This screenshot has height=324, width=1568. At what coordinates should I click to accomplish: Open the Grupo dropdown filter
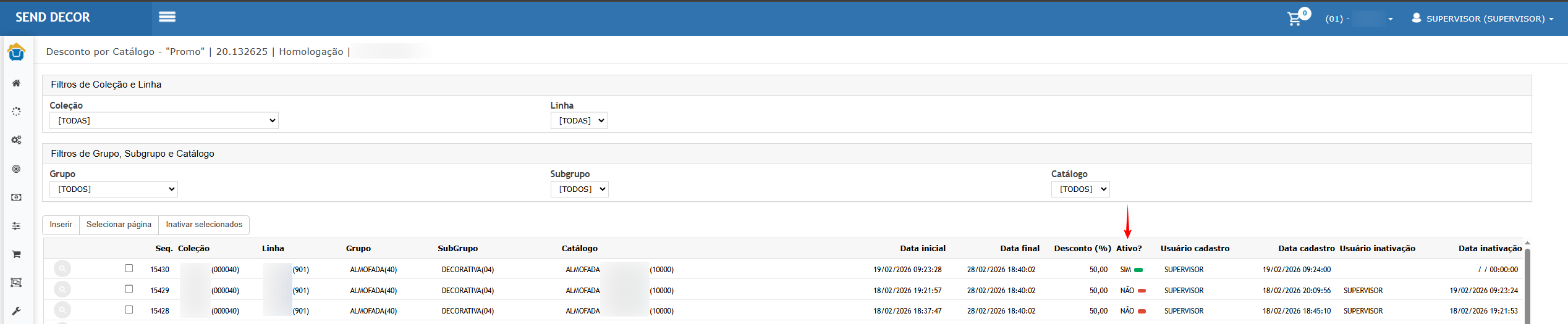(114, 189)
